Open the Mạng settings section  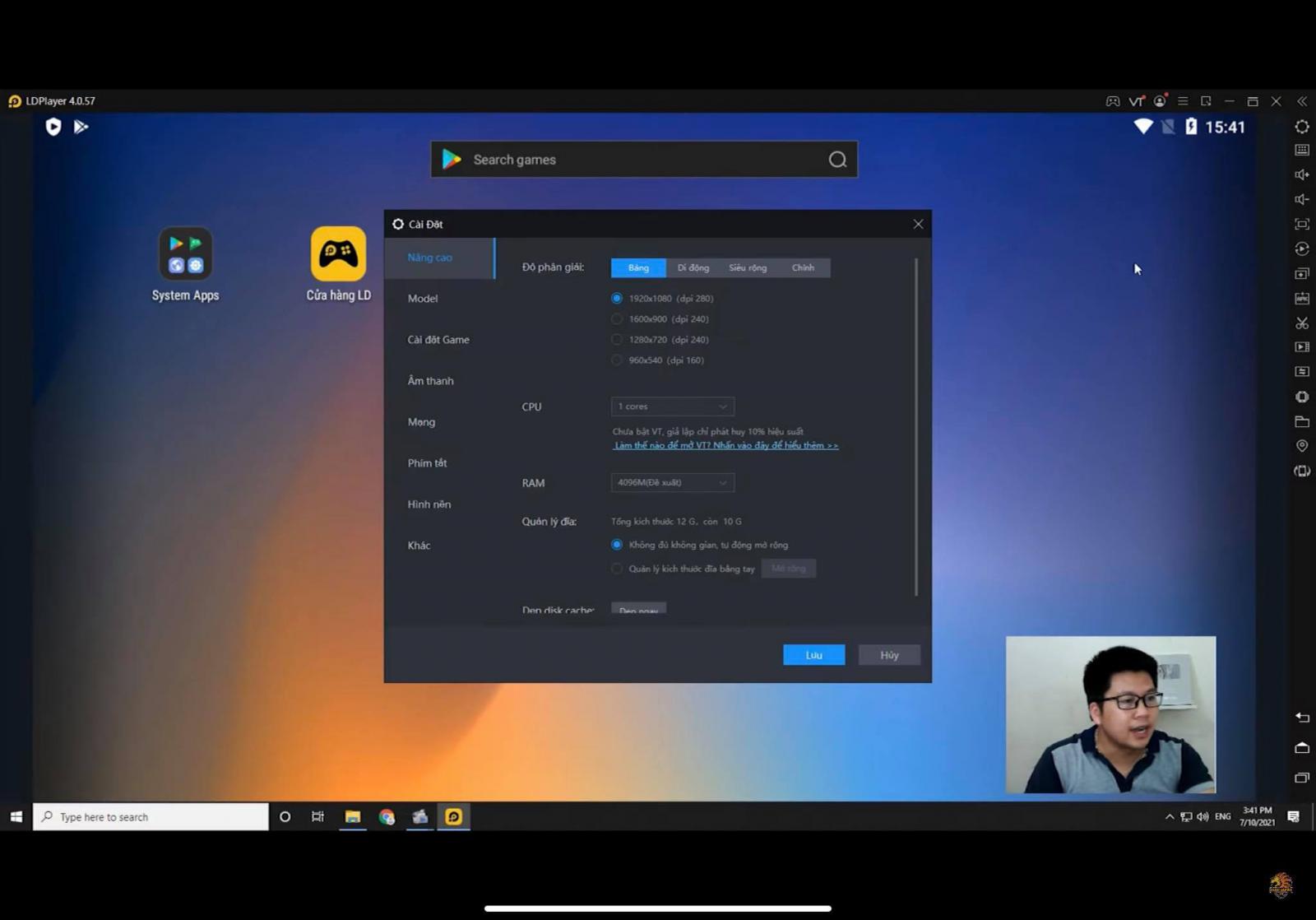tap(439, 422)
